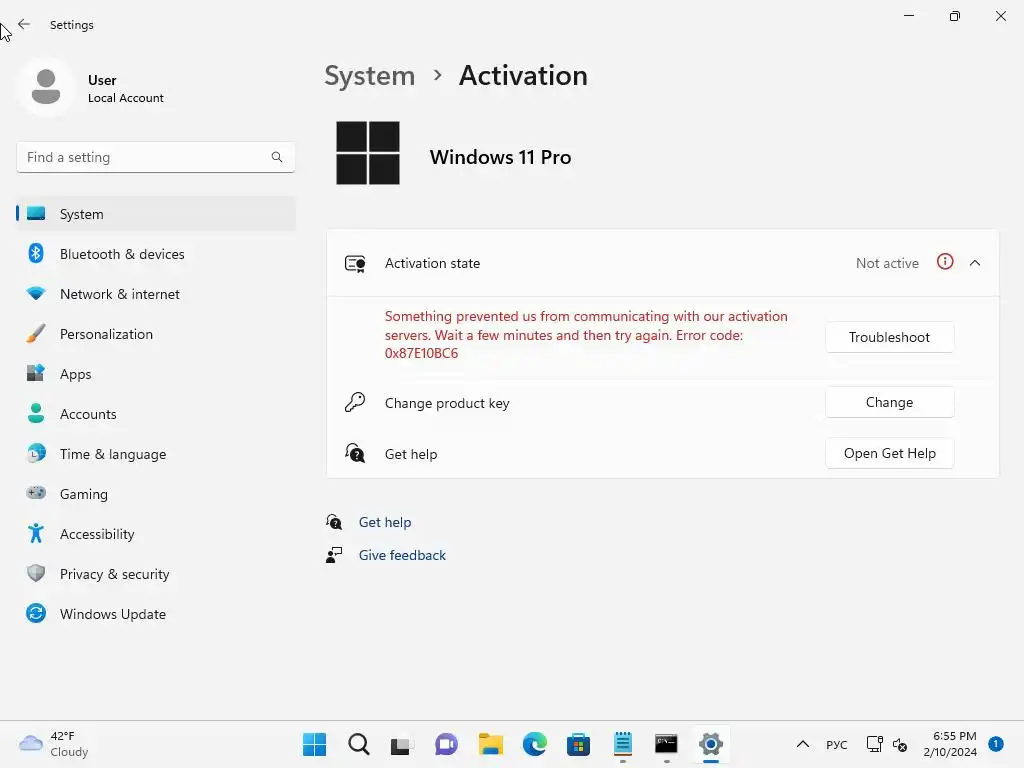Focus the Find a setting search box

(155, 157)
